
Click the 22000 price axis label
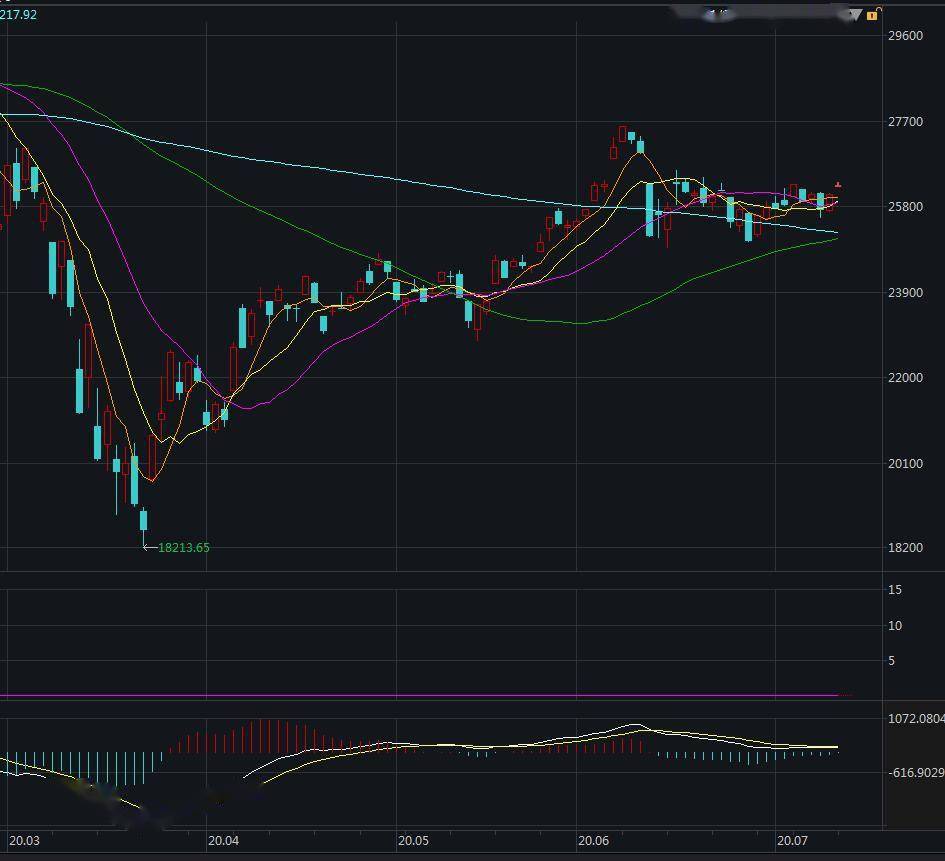coord(905,378)
